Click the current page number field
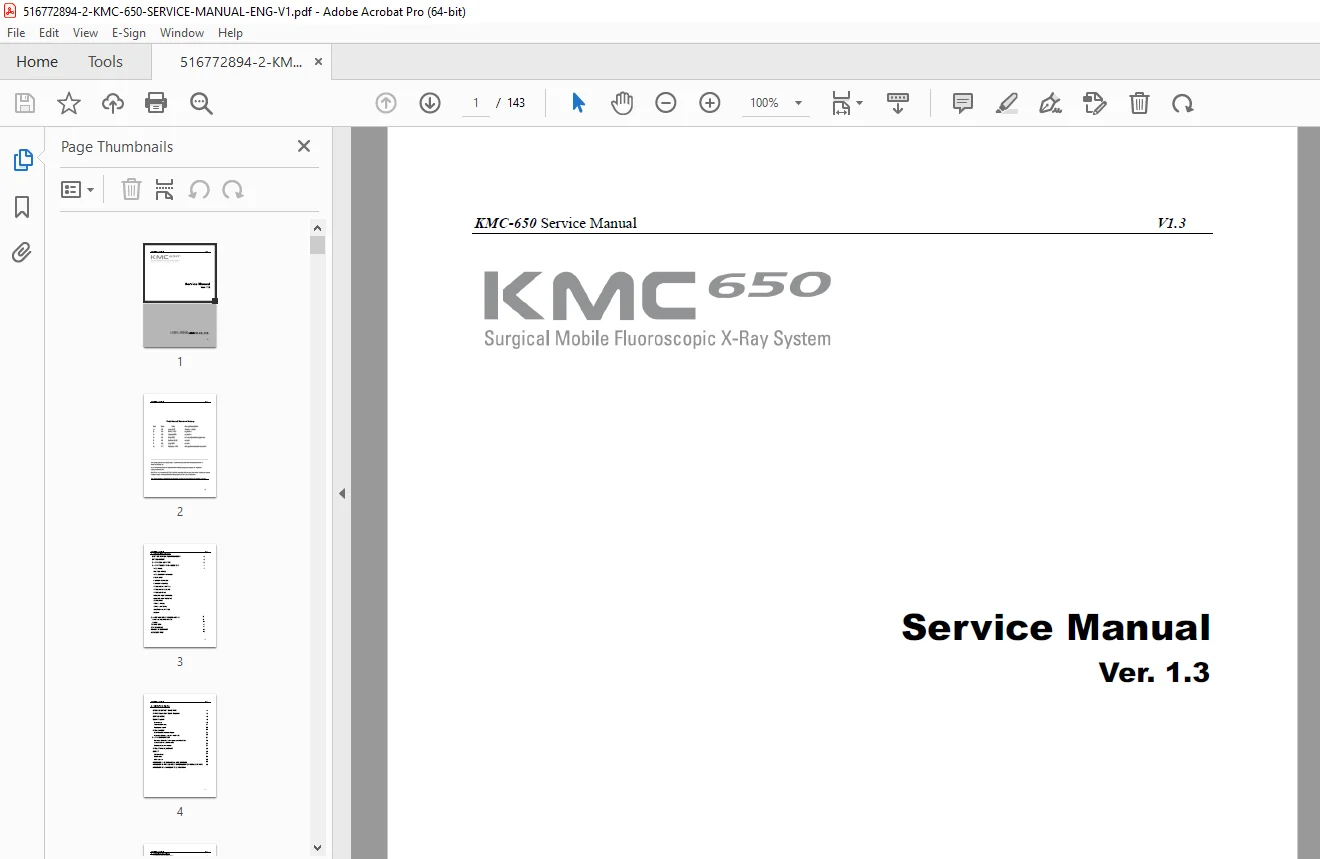Image resolution: width=1320 pixels, height=859 pixels. [475, 103]
